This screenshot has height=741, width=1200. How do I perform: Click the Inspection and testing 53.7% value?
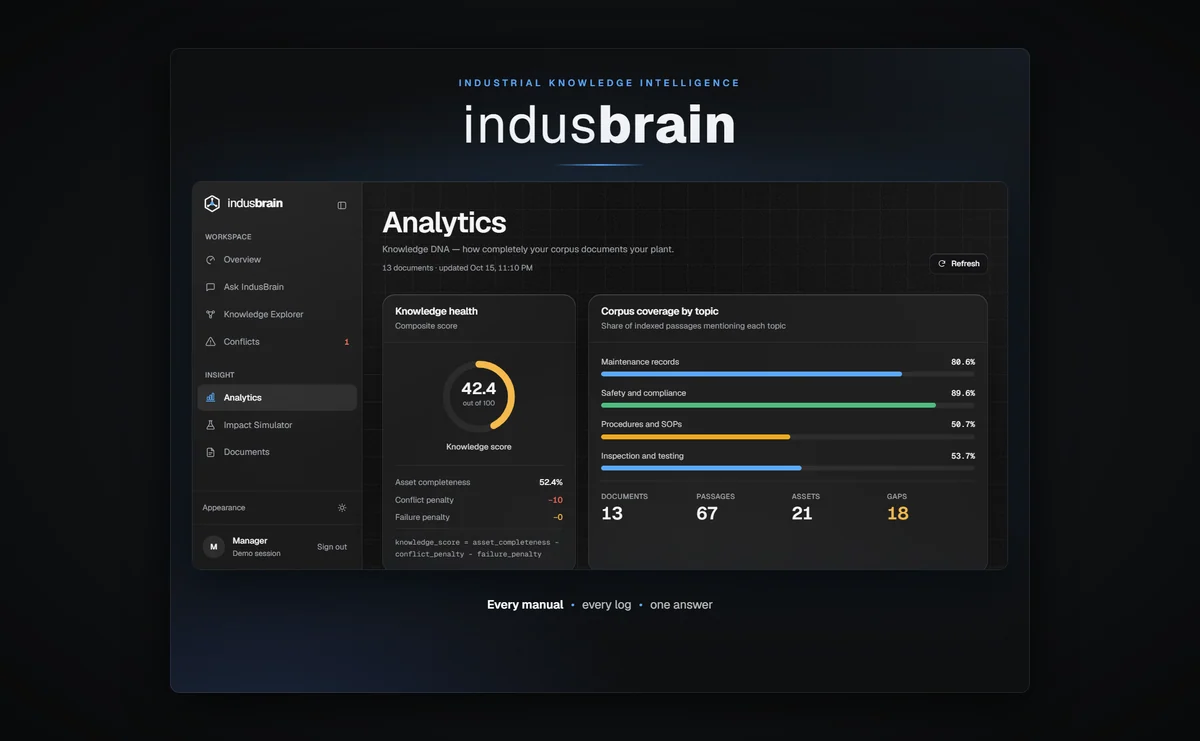click(963, 456)
